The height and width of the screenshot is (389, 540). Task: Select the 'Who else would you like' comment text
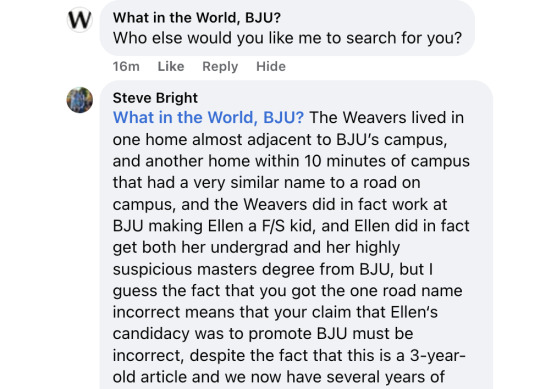coord(287,38)
